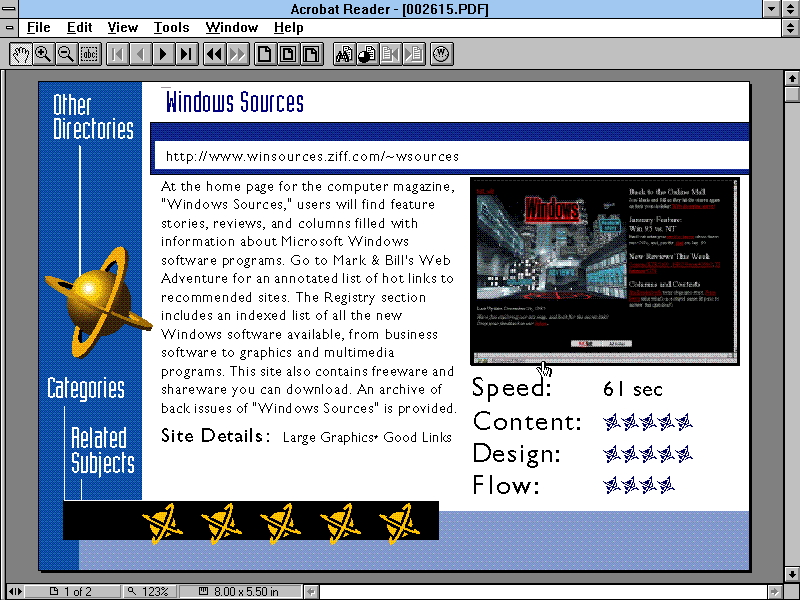Go to the first page
The image size is (800, 600).
click(x=117, y=54)
